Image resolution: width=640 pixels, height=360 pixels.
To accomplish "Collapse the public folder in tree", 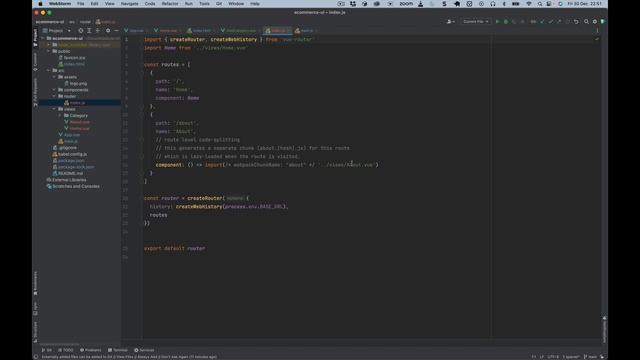I will [49, 51].
